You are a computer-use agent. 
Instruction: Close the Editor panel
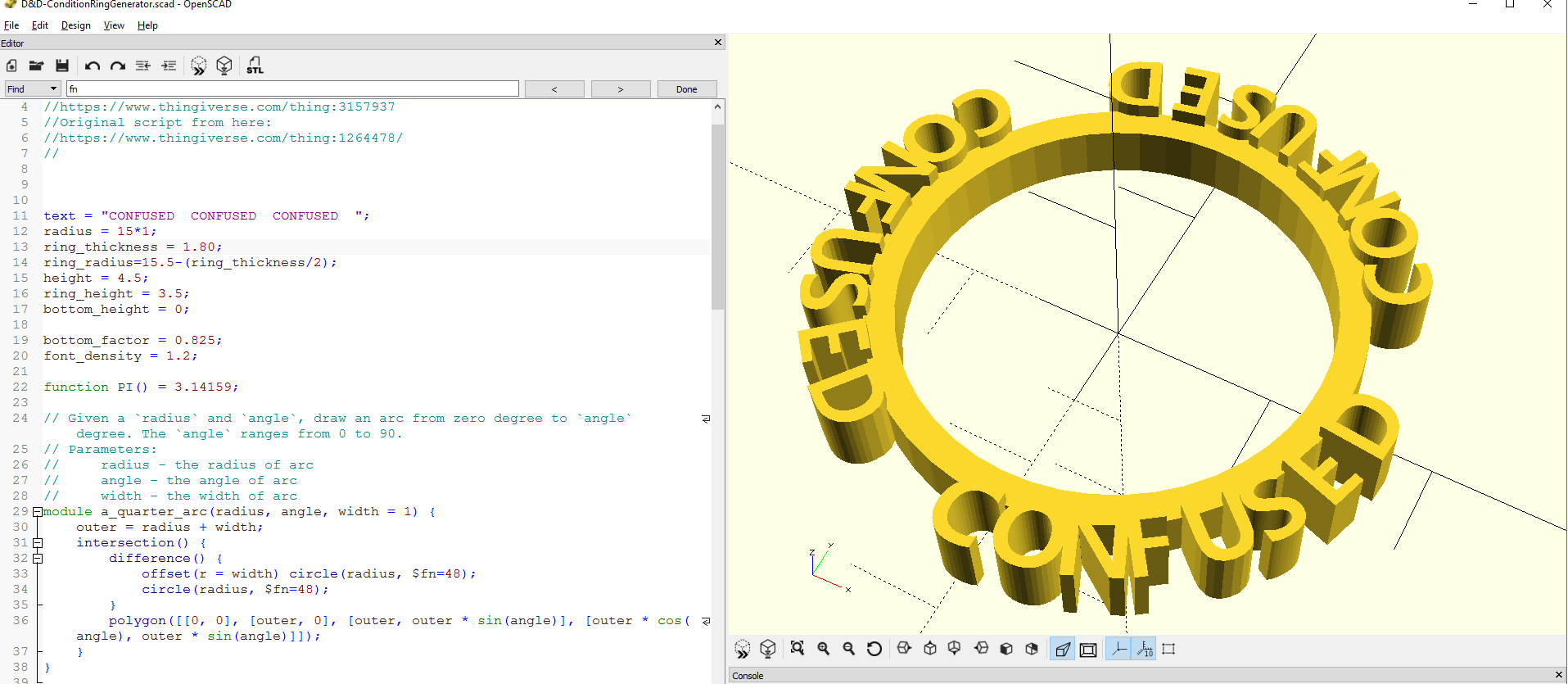pos(718,43)
